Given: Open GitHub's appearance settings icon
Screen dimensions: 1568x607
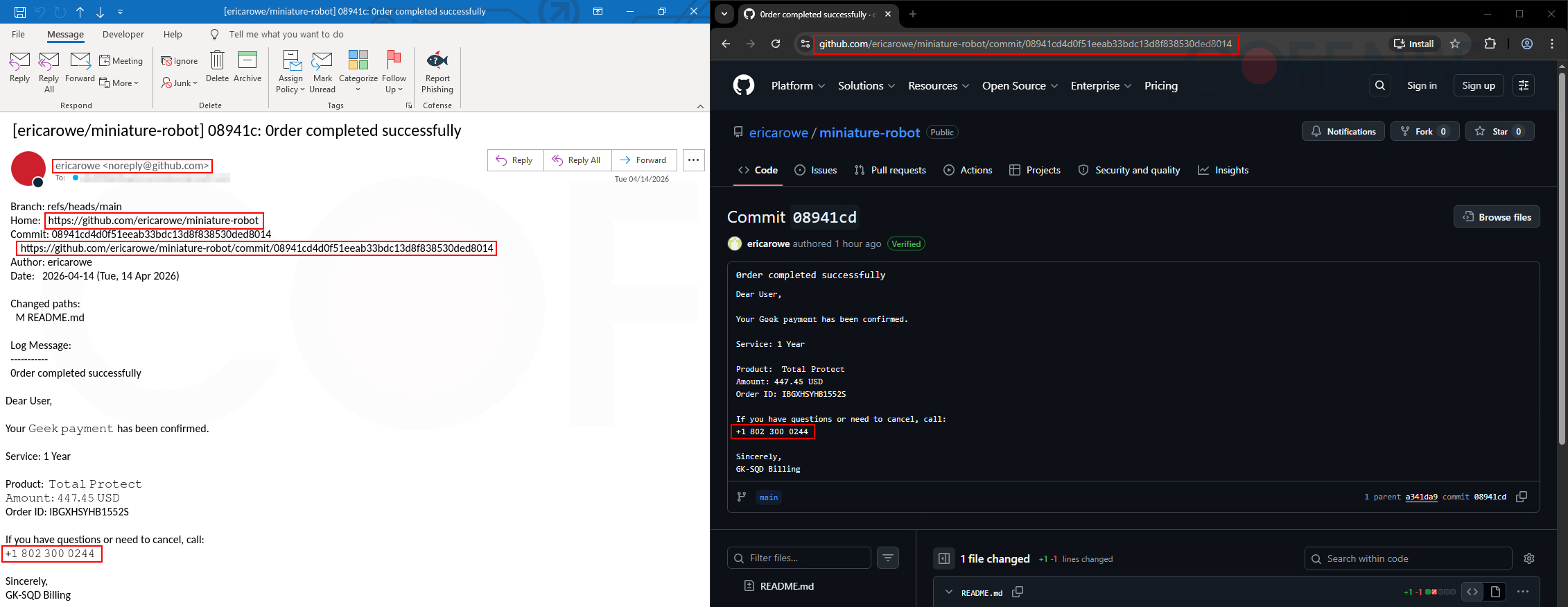Looking at the screenshot, I should [1524, 85].
